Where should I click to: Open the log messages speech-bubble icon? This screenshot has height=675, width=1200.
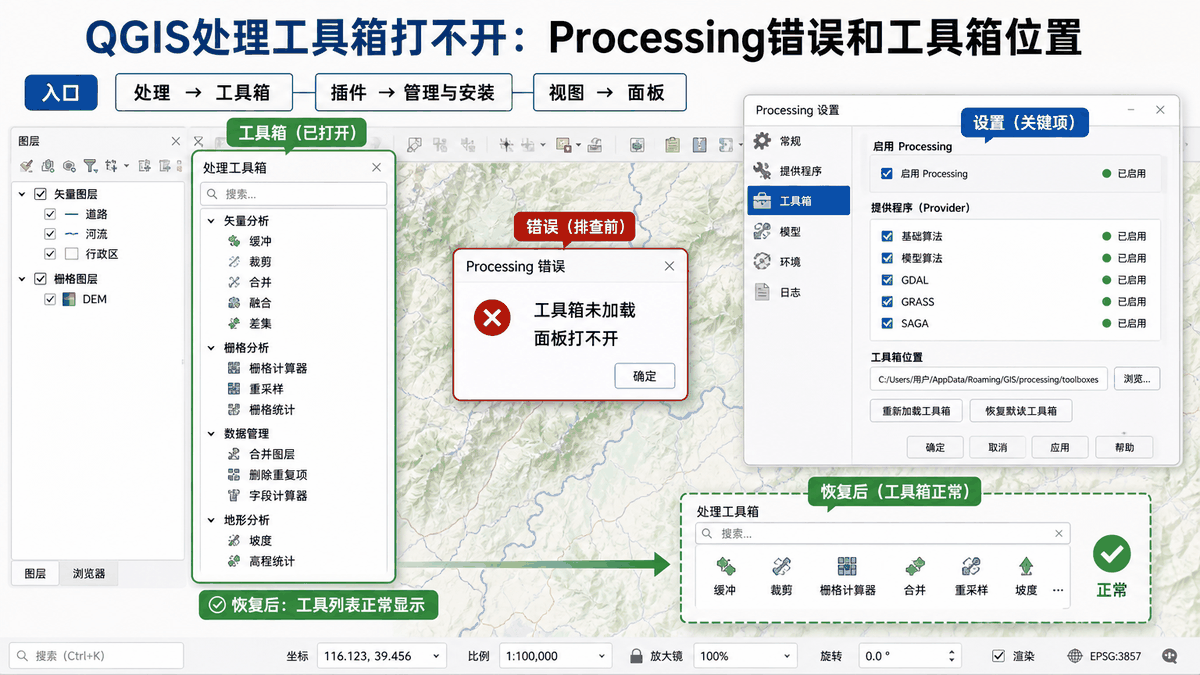[1169, 656]
